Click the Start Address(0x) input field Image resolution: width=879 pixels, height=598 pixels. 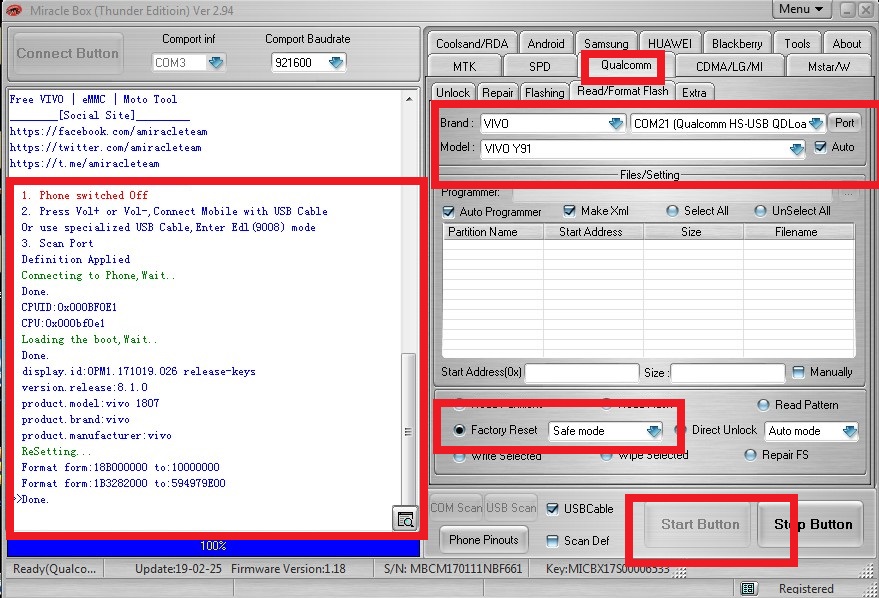(x=581, y=373)
